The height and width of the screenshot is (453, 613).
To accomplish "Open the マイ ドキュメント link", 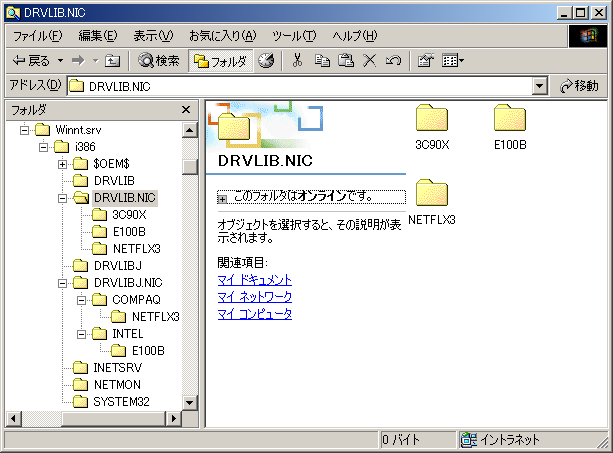I will click(x=255, y=280).
